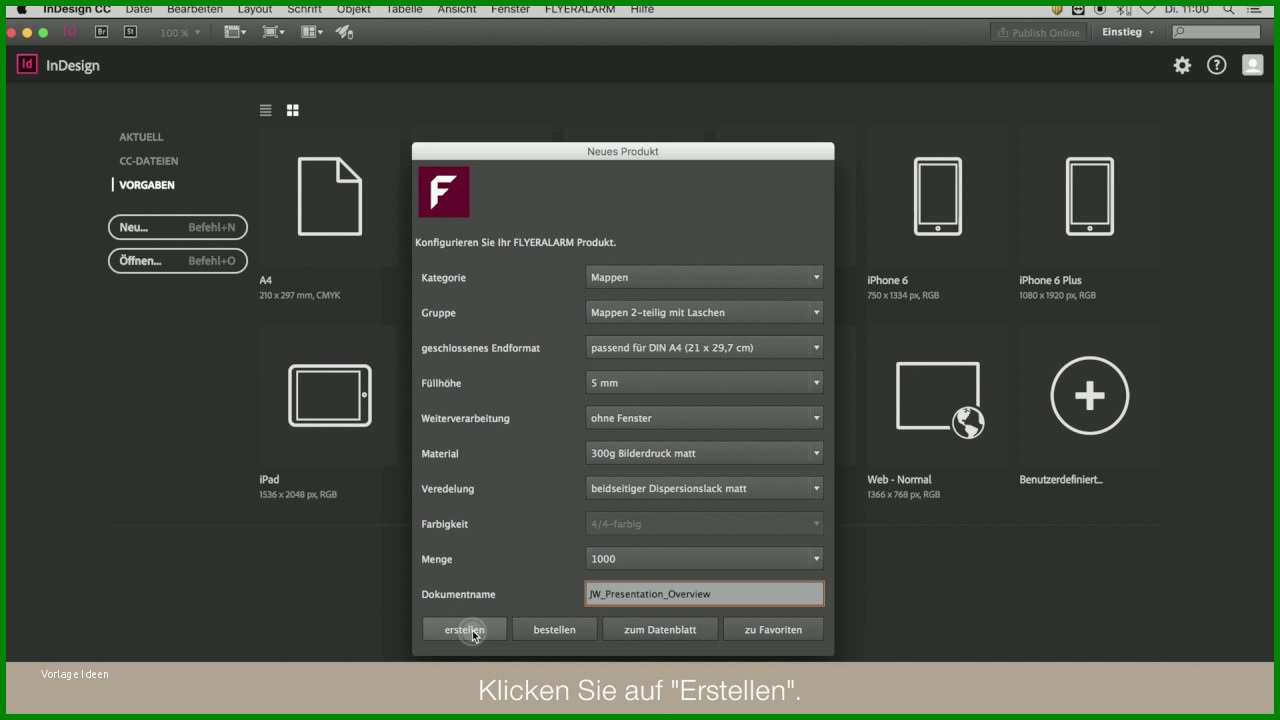
Task: Click the erstellen button
Action: pos(464,629)
